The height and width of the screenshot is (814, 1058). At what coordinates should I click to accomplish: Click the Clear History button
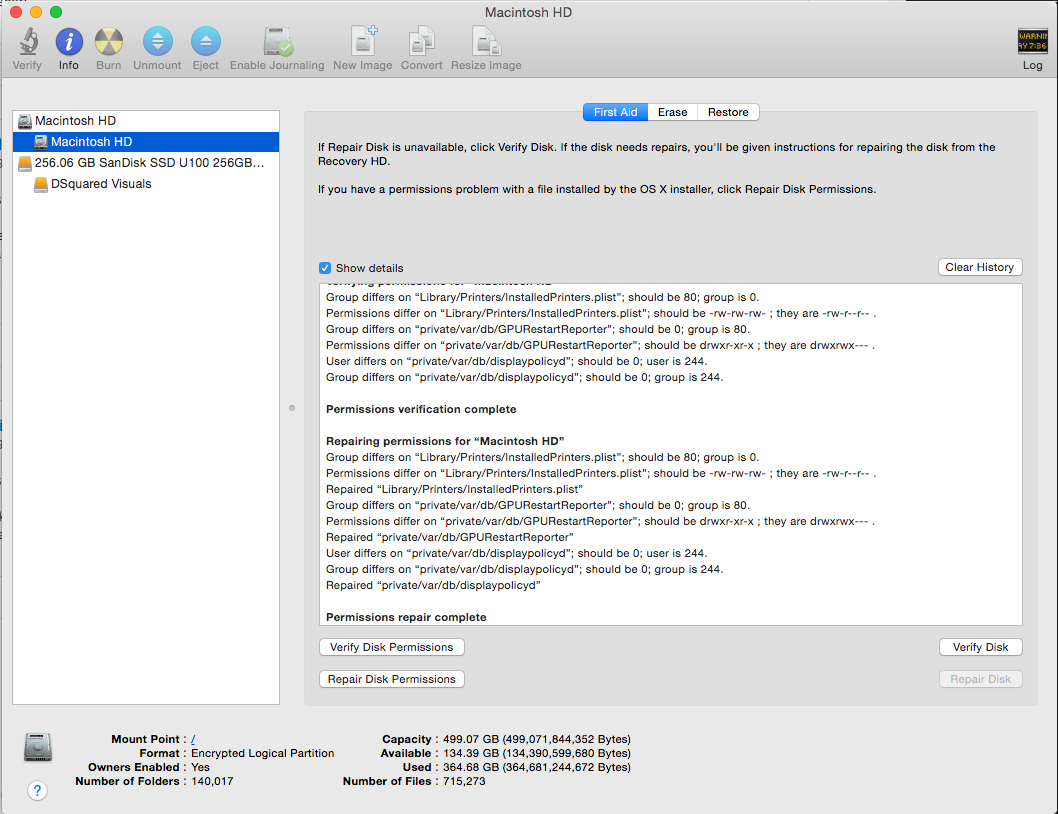tap(980, 267)
